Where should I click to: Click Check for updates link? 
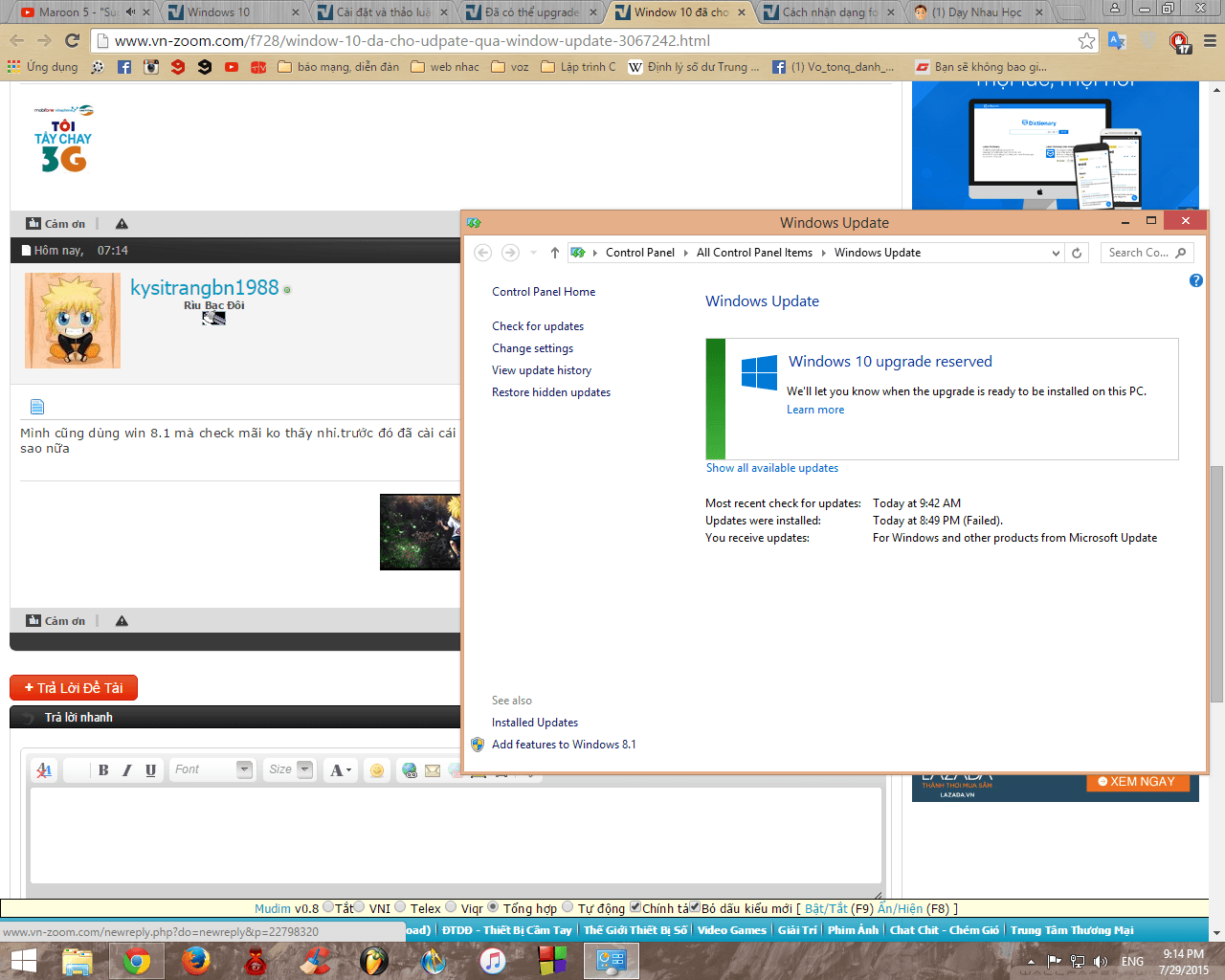538,326
